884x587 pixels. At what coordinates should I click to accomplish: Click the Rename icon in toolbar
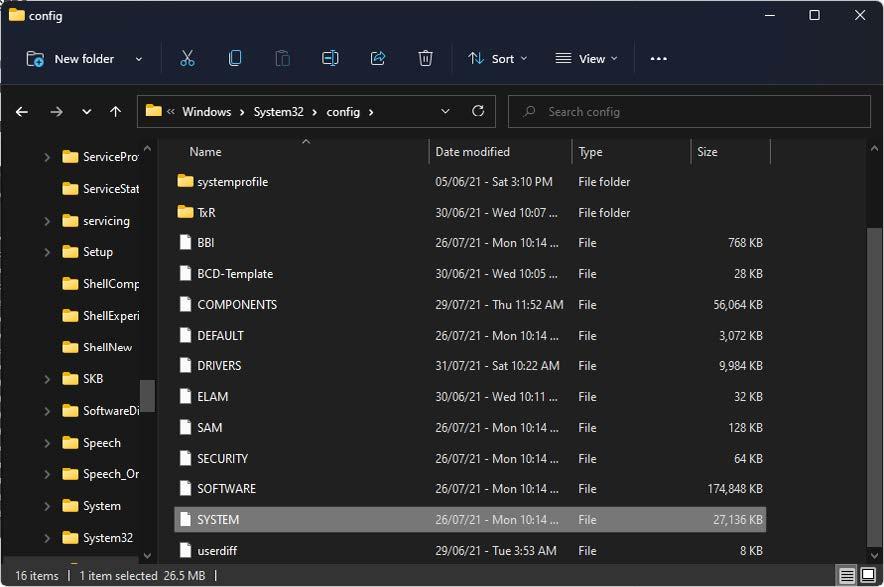pos(330,59)
